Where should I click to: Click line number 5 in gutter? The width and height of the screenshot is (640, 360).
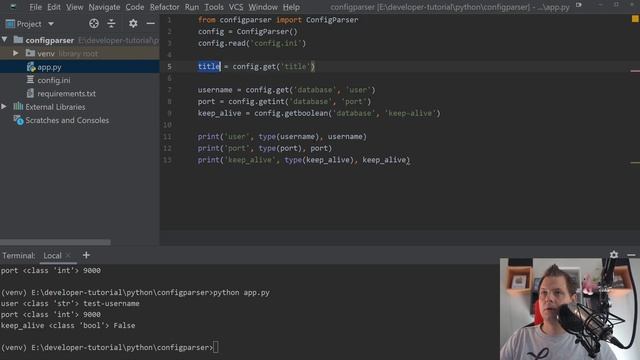(x=169, y=67)
